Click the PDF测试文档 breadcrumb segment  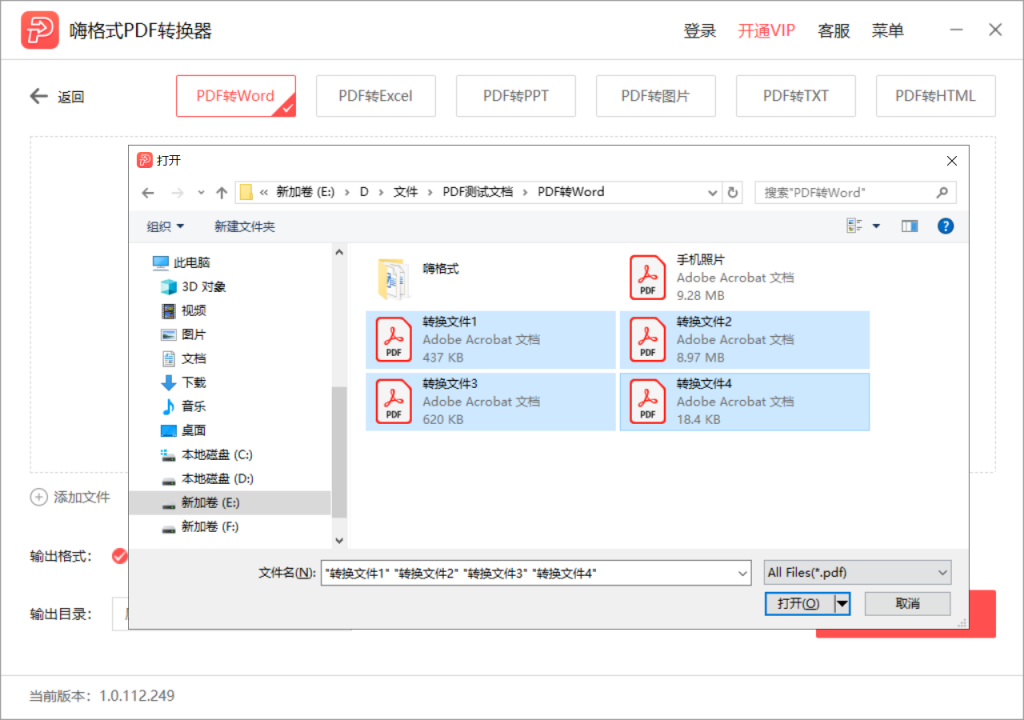point(477,192)
